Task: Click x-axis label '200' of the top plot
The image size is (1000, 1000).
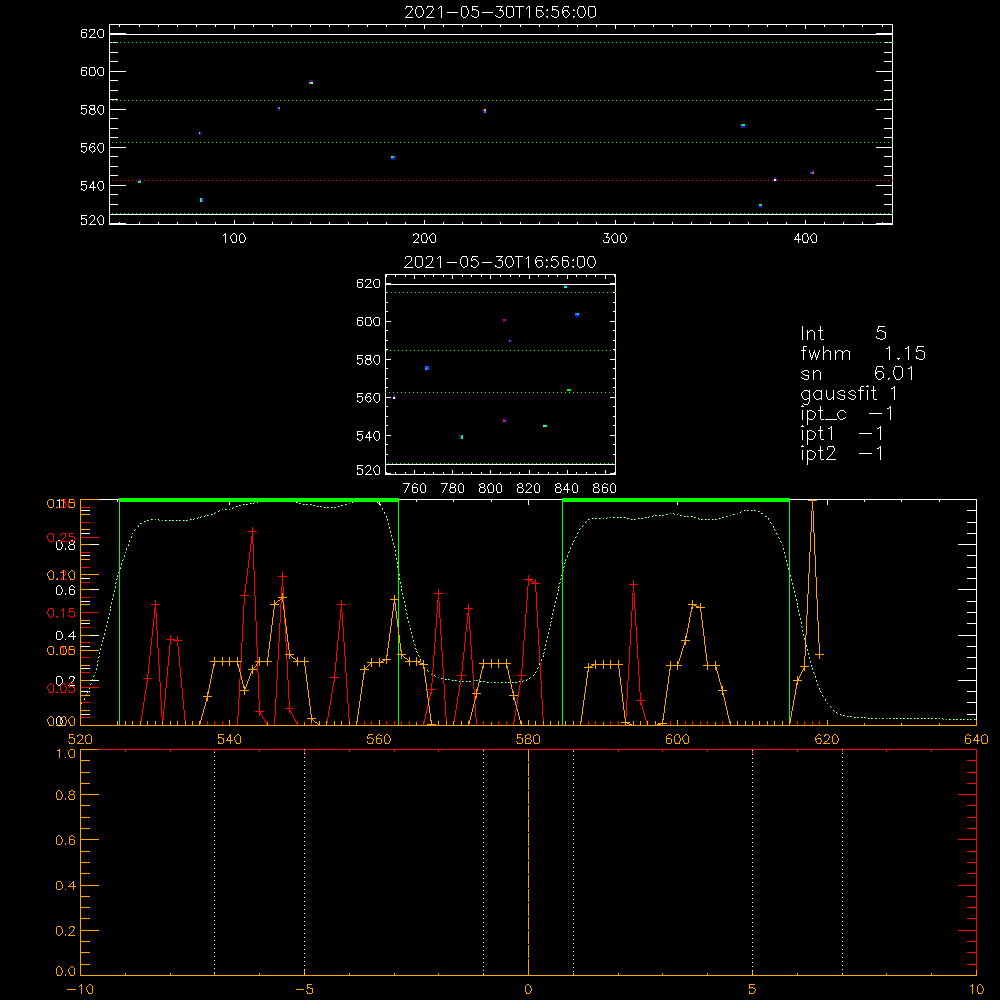Action: coord(424,239)
